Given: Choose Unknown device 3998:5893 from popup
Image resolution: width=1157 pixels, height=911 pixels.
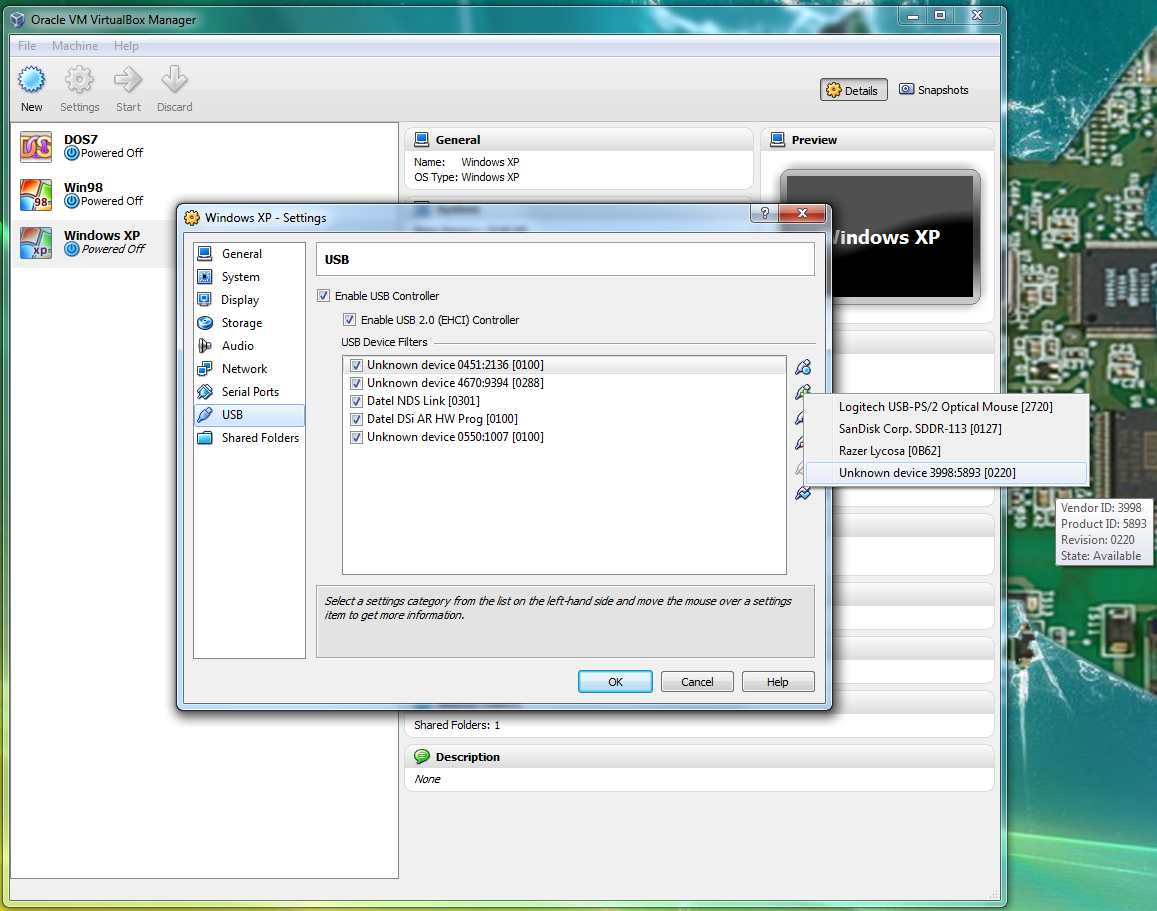Looking at the screenshot, I should pos(946,473).
